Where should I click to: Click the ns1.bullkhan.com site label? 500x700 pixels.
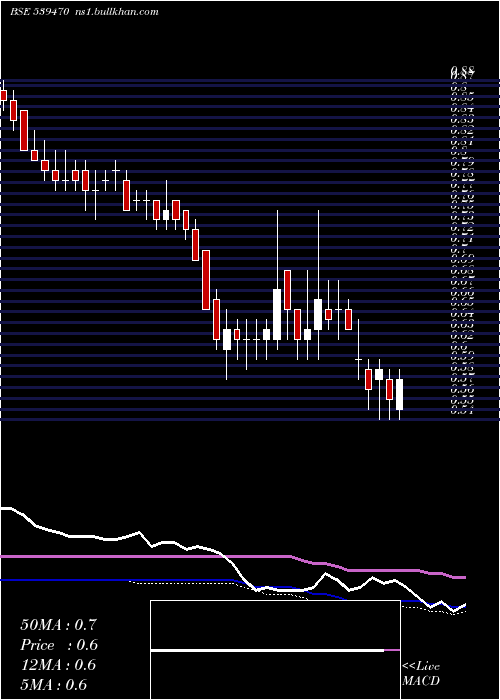(x=116, y=12)
